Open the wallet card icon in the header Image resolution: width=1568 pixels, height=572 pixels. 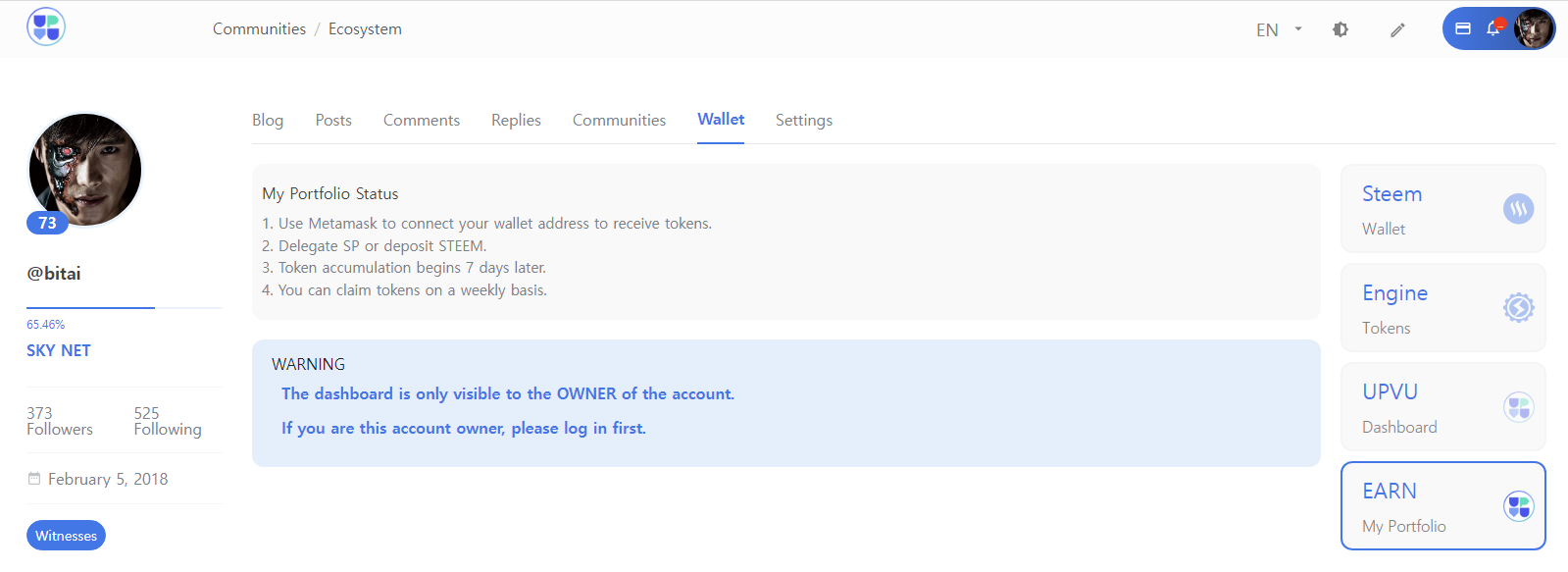click(x=1463, y=28)
